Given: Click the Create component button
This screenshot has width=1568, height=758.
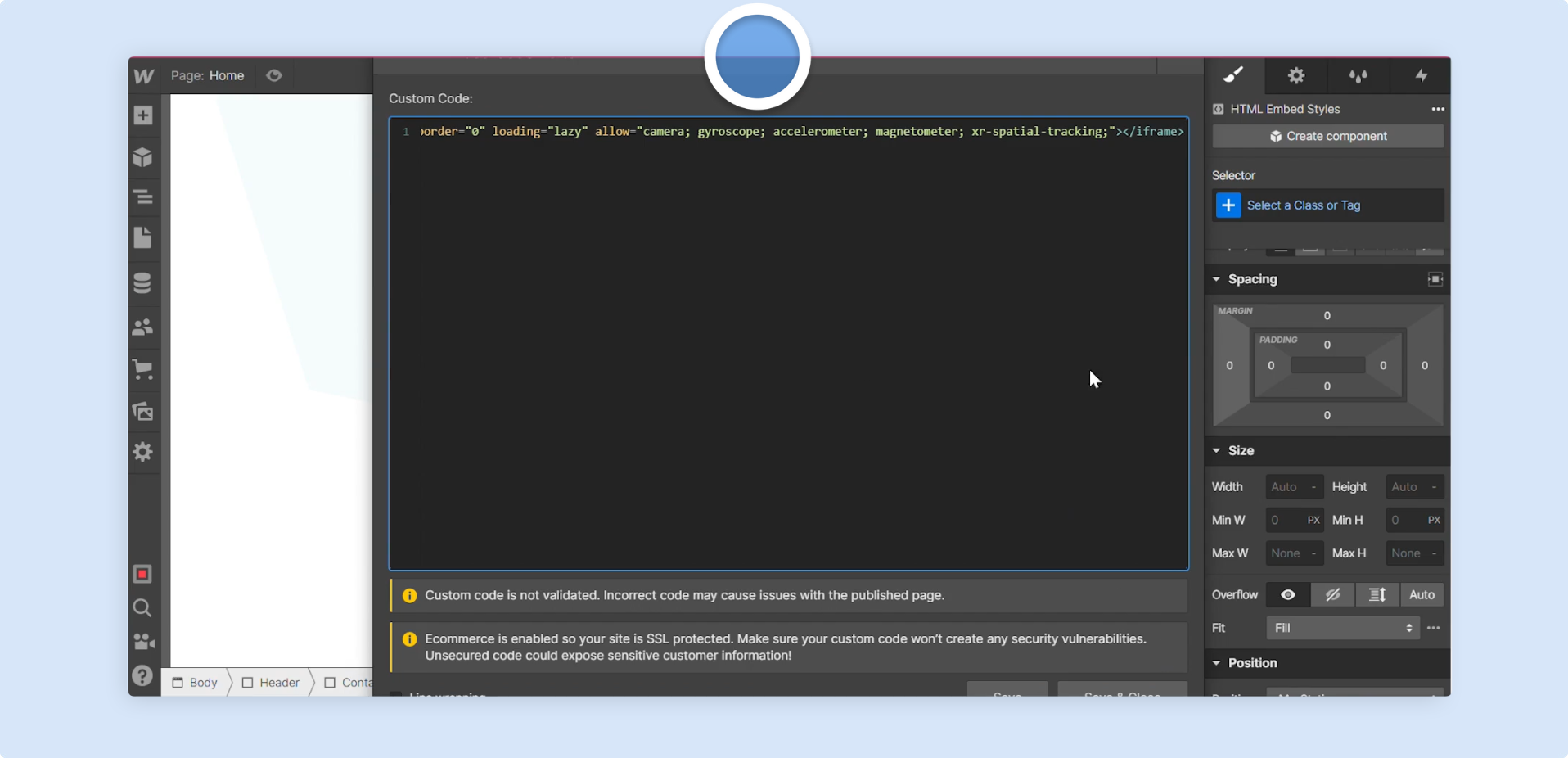Looking at the screenshot, I should click(x=1327, y=136).
